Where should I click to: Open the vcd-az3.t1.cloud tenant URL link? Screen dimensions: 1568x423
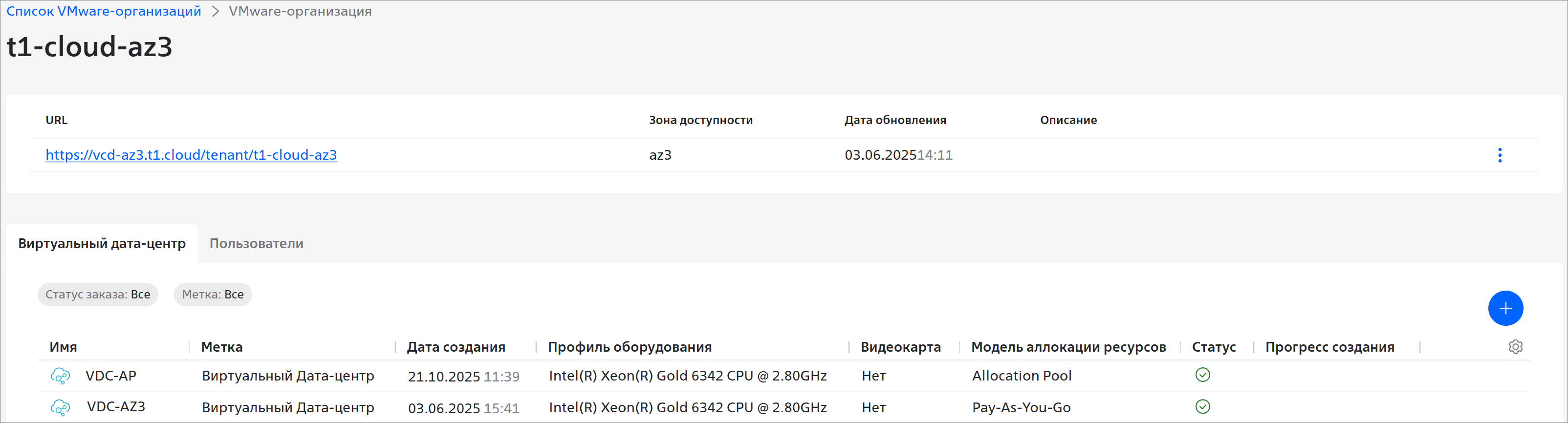click(x=191, y=155)
